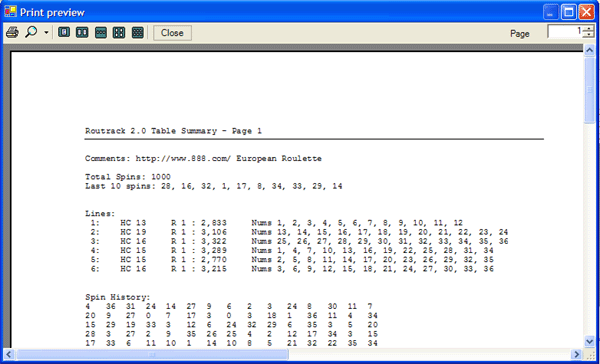Open the Zoom dropdown arrow
This screenshot has height=364, width=600.
[x=46, y=33]
